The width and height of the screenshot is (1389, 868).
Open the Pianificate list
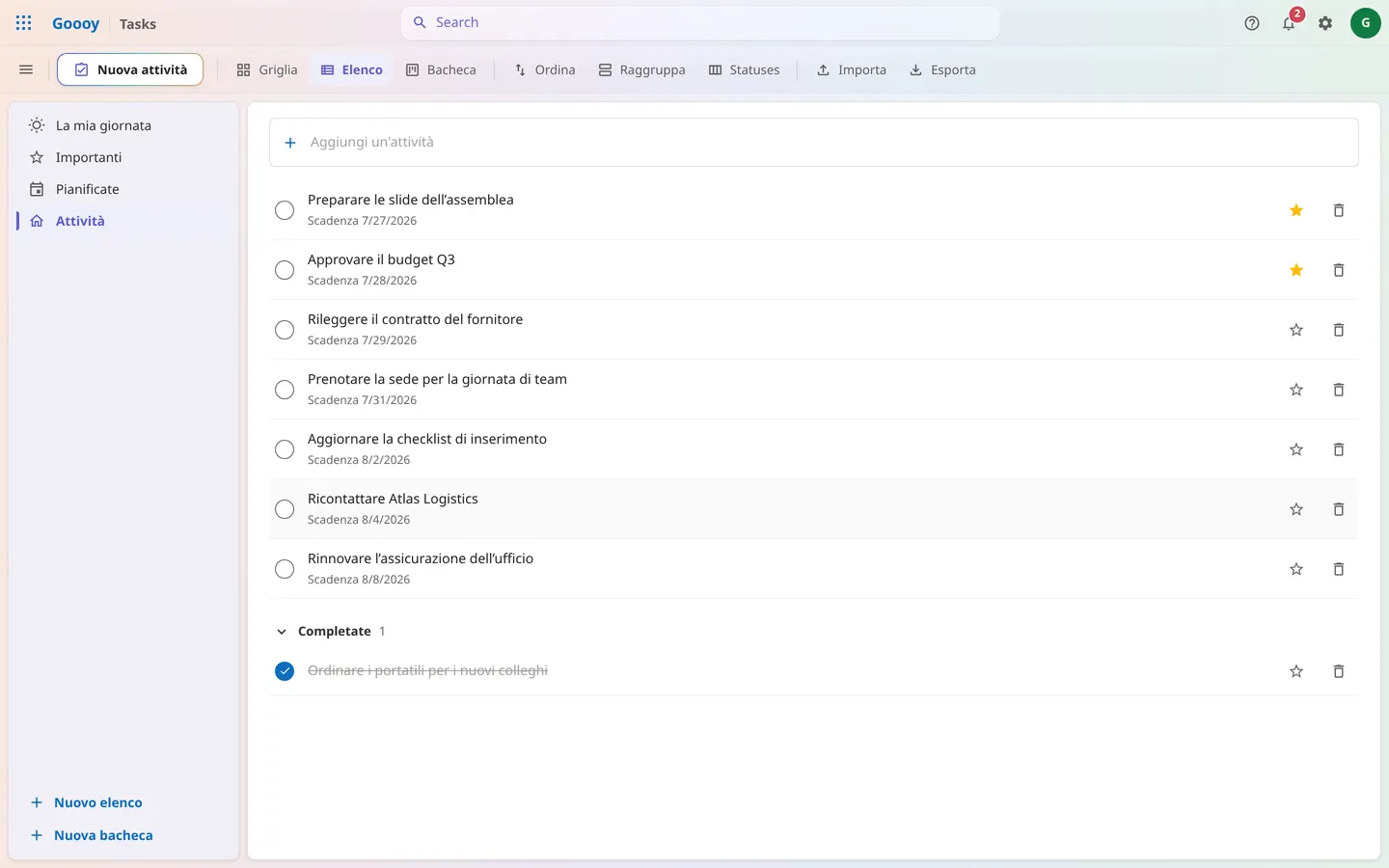pos(123,189)
